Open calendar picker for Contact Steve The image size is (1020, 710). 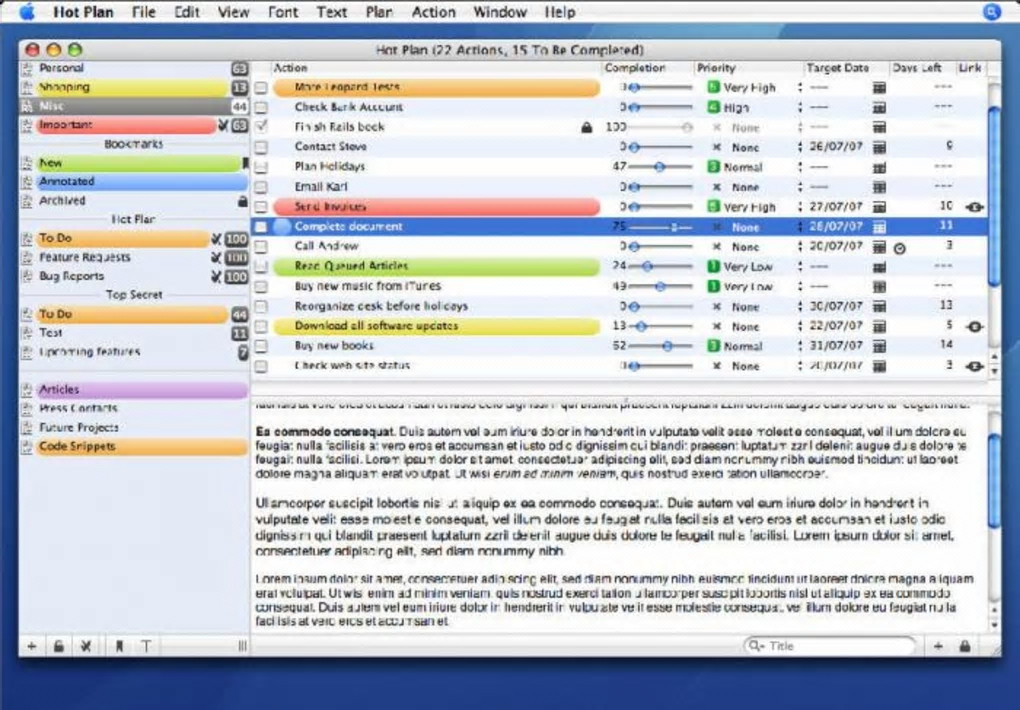pyautogui.click(x=879, y=148)
